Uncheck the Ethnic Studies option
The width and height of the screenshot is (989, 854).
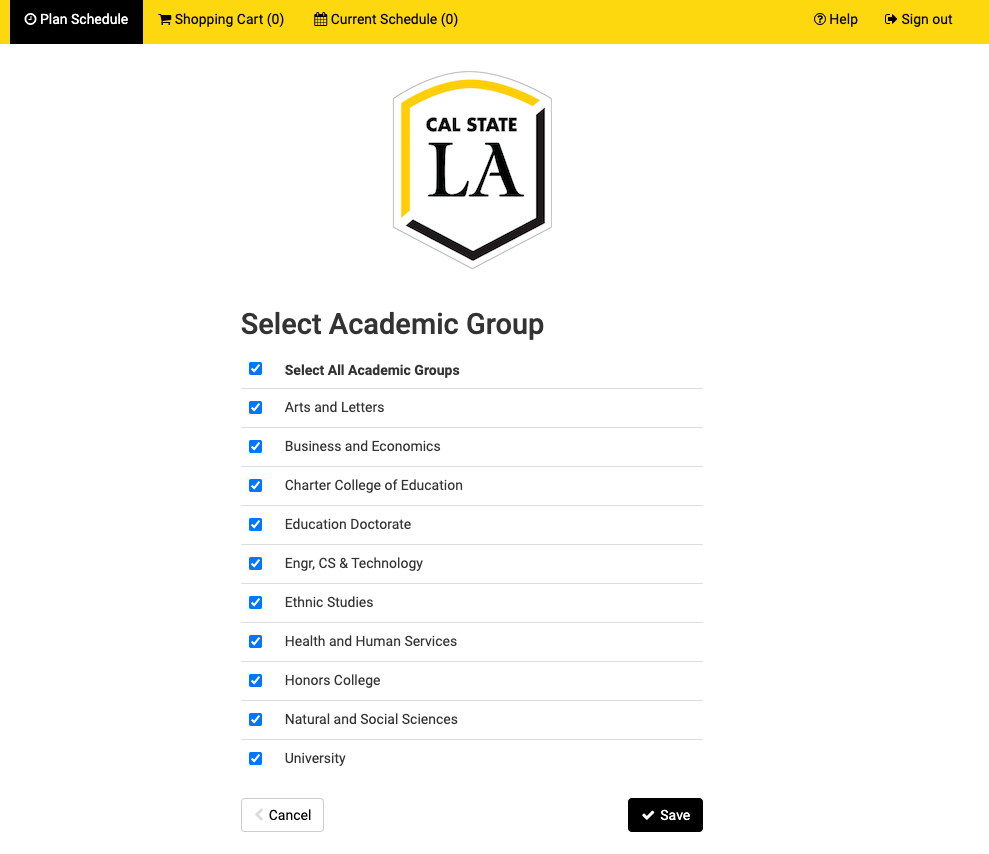coord(256,602)
